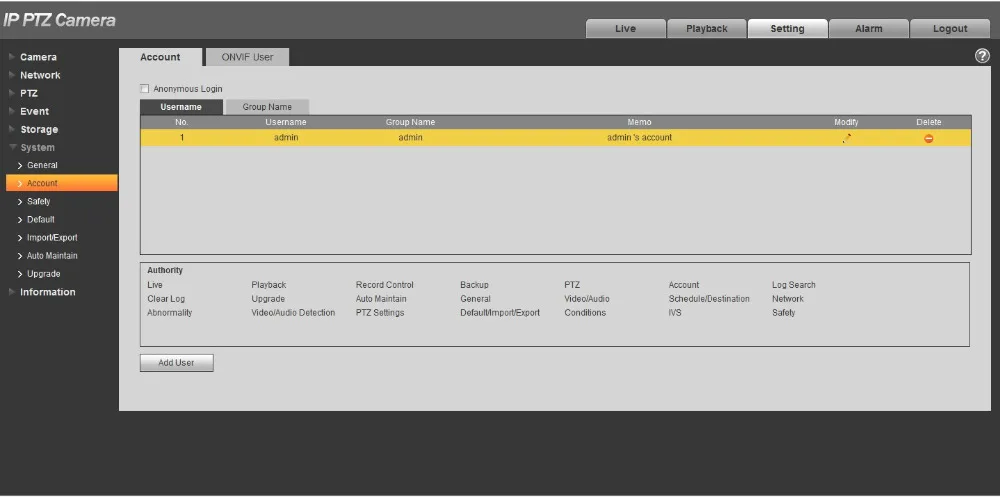Click the "admin 's account" memo cell
This screenshot has width=1000, height=497.
(640, 138)
